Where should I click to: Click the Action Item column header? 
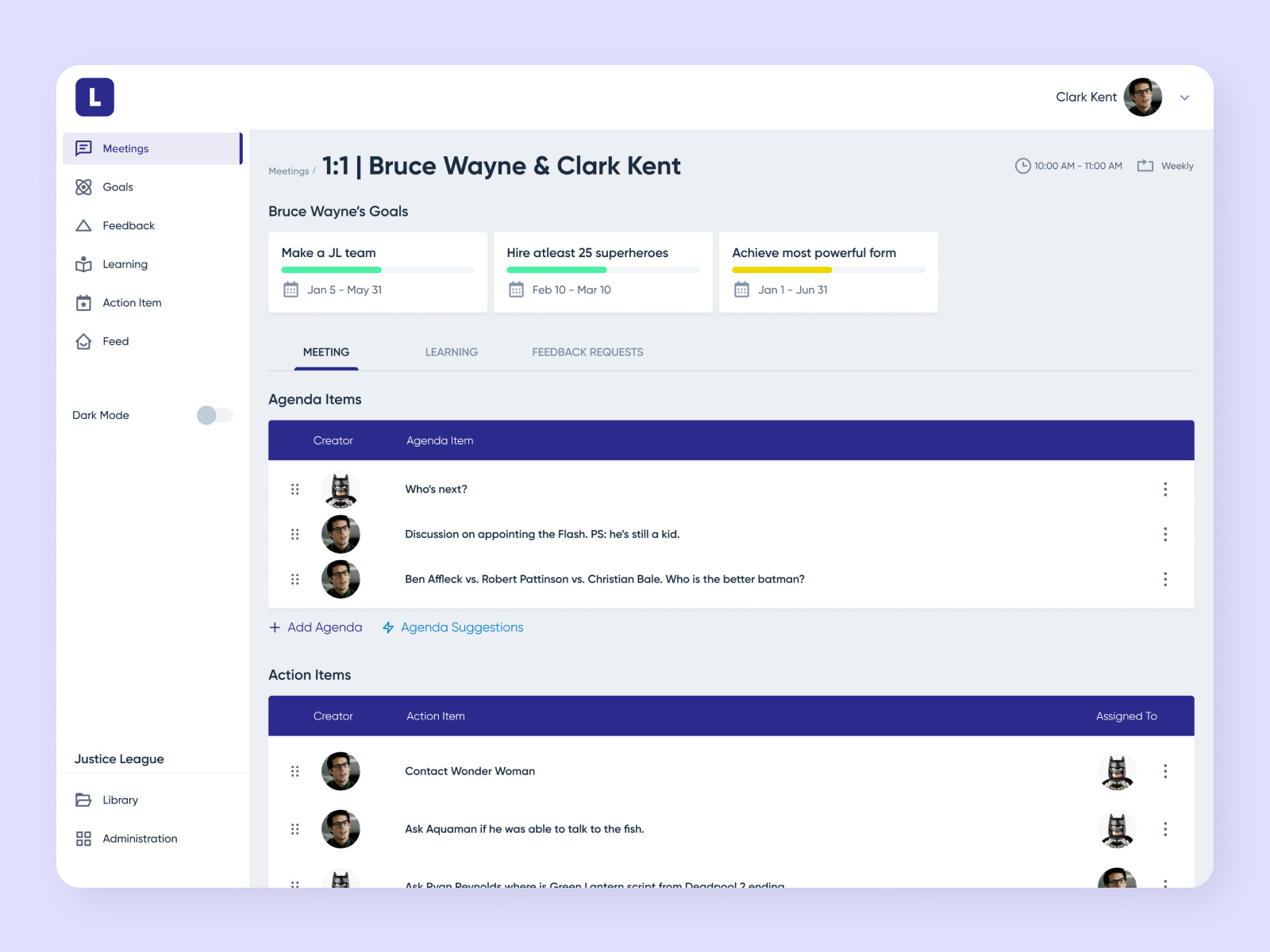(x=436, y=716)
